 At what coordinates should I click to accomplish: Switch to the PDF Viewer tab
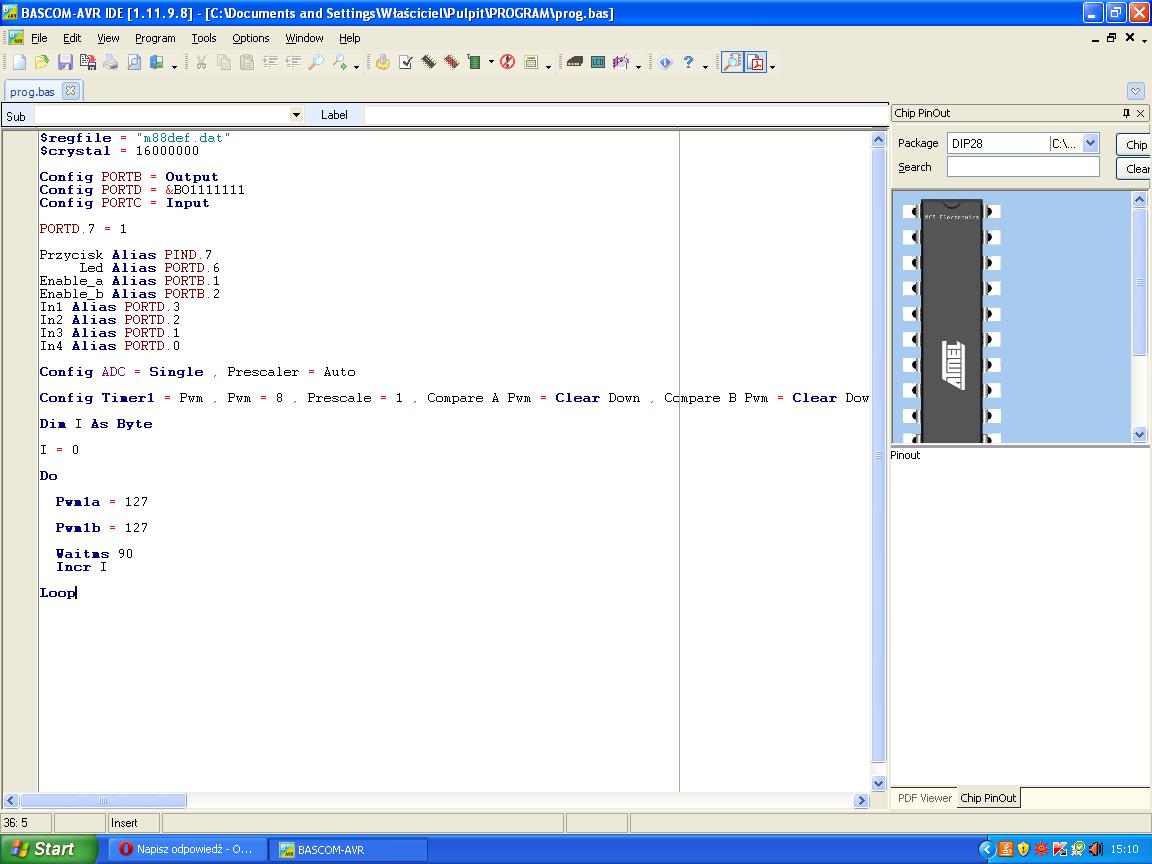[x=924, y=798]
